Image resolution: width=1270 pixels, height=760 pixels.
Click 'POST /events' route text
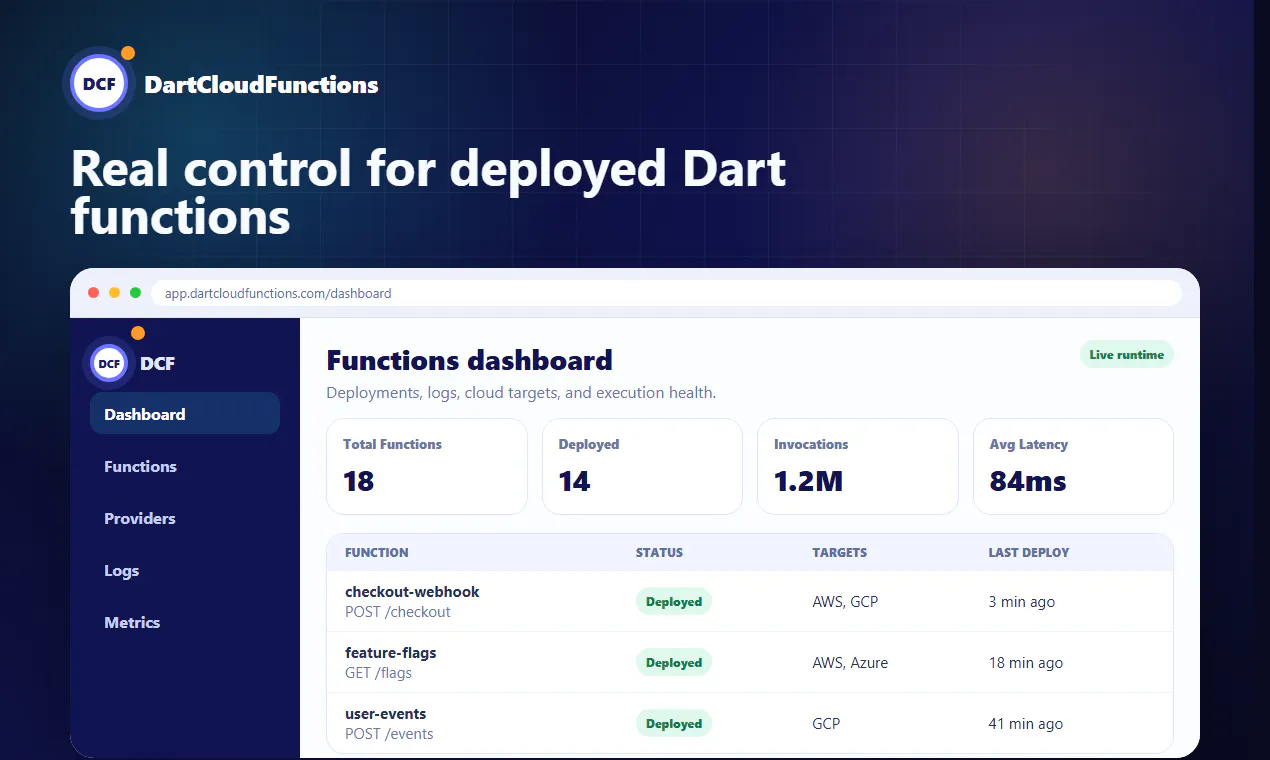(x=389, y=734)
